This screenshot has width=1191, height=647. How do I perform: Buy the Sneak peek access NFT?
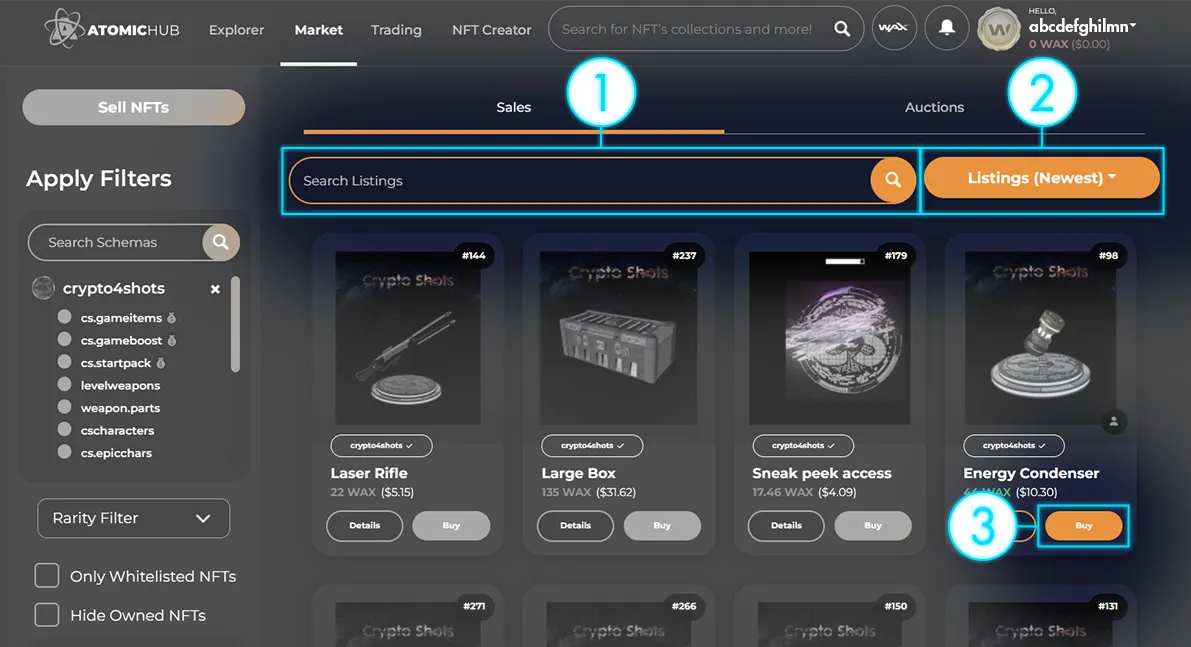pyautogui.click(x=873, y=525)
